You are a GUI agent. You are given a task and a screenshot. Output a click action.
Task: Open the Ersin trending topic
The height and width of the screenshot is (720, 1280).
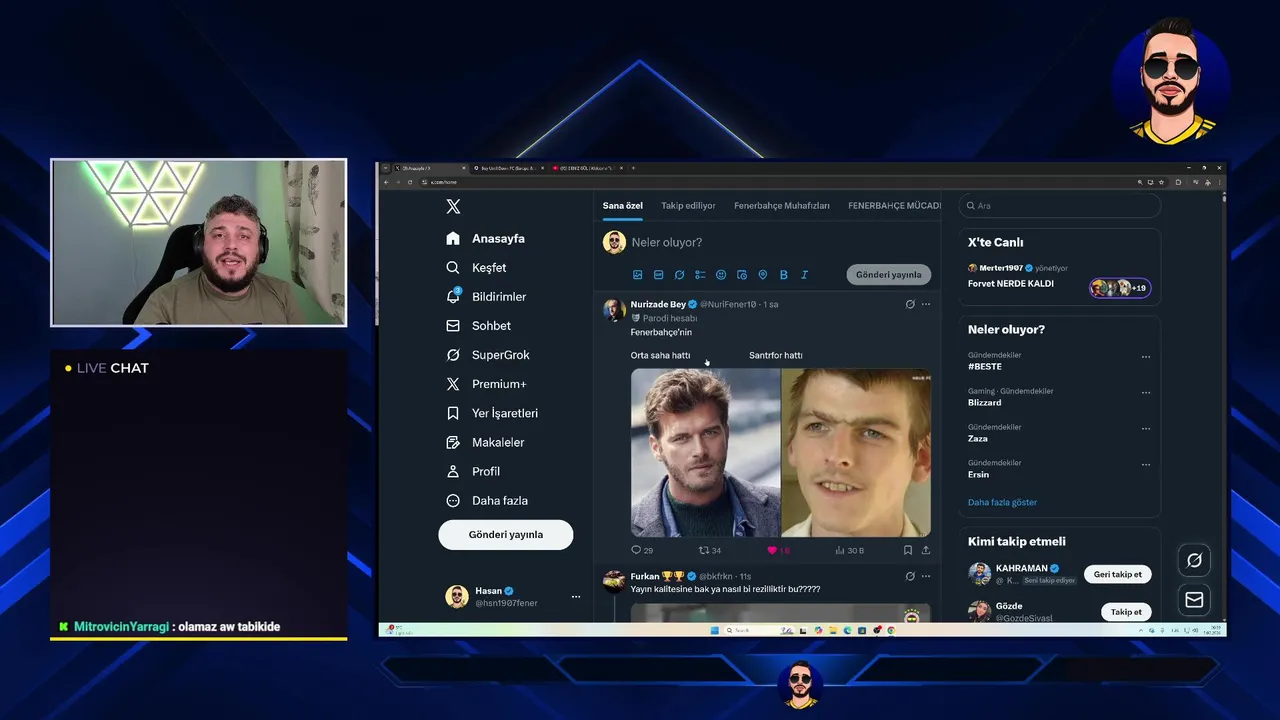click(x=979, y=475)
